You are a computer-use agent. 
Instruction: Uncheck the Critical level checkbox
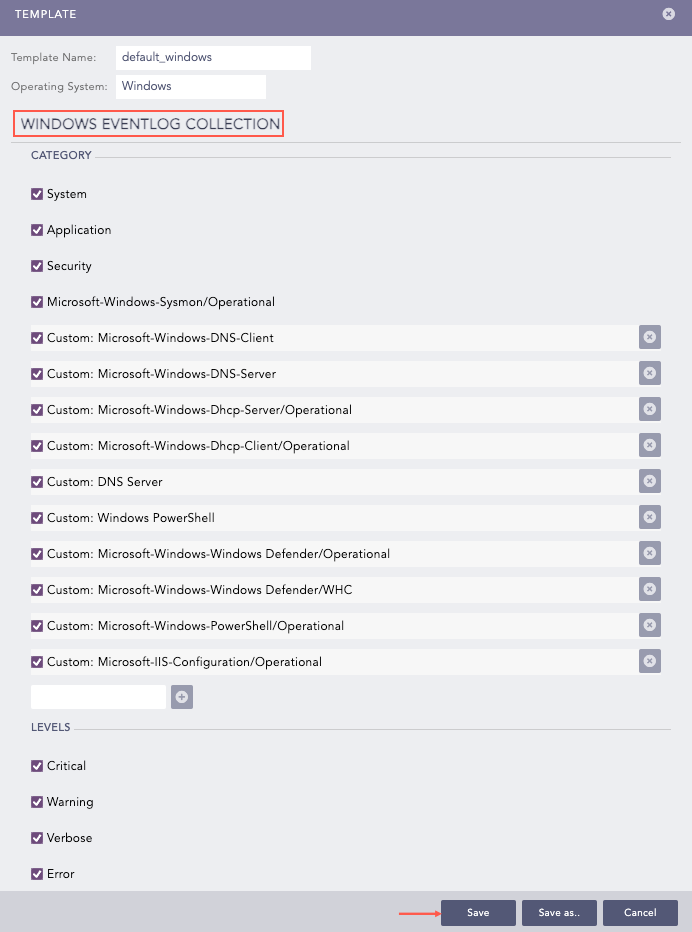coord(37,766)
